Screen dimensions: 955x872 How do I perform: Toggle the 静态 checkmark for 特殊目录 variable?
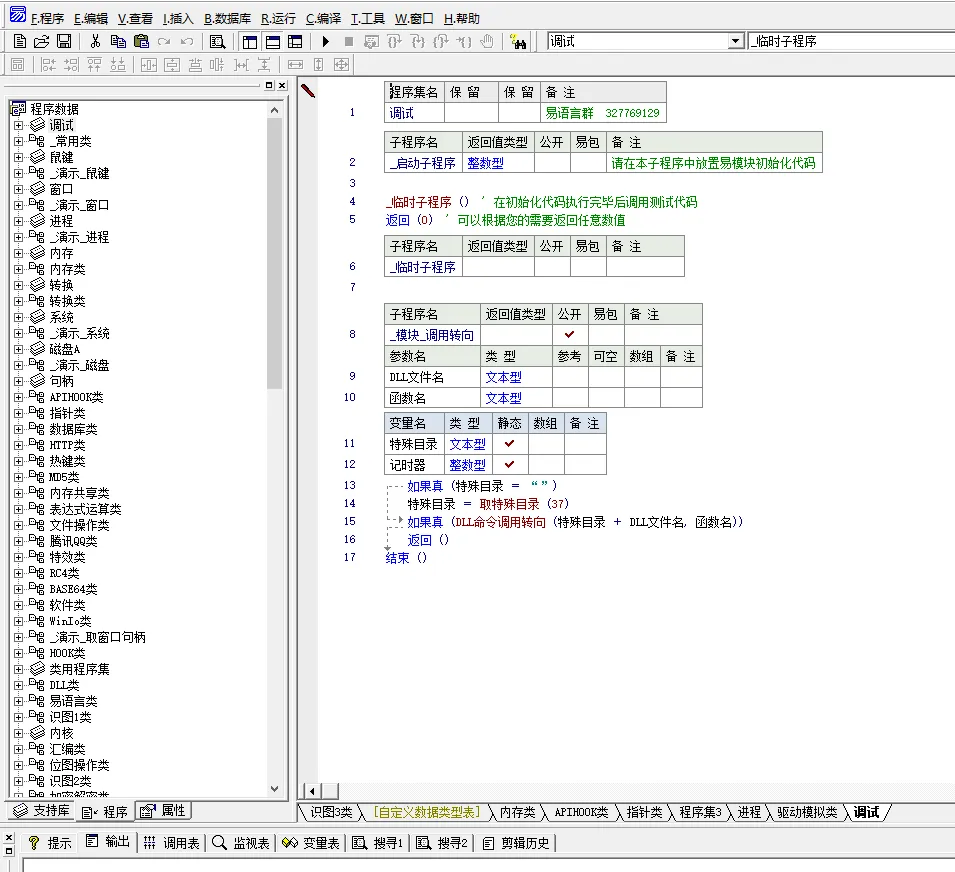click(510, 444)
